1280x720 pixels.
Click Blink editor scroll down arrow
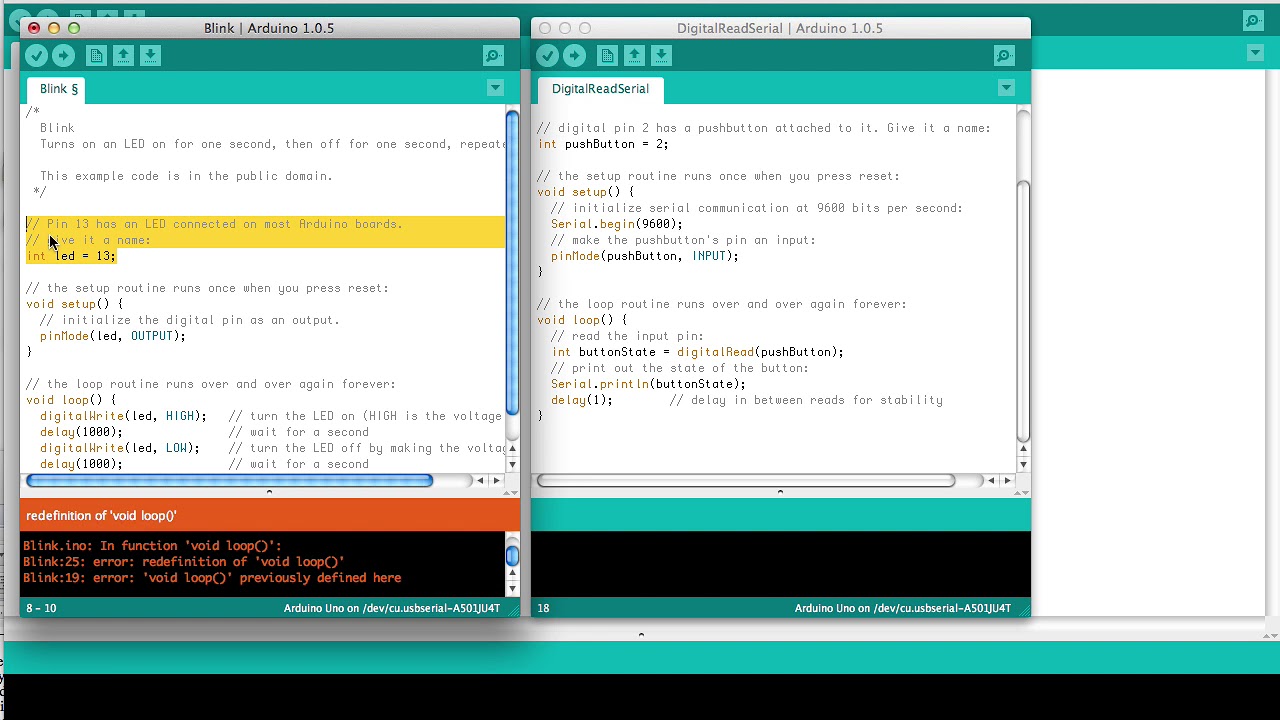513,465
